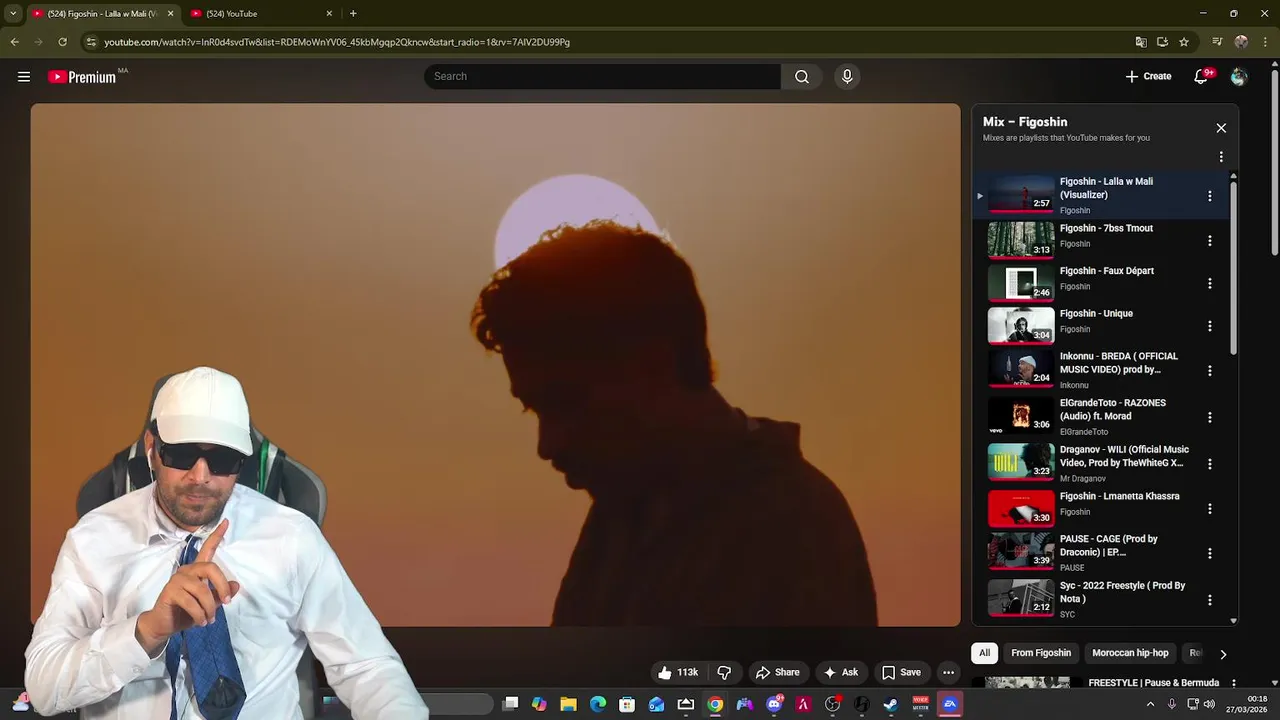Play Figoshin - 7bss Tmout thumbnail
The image size is (1280, 720).
(x=1021, y=241)
